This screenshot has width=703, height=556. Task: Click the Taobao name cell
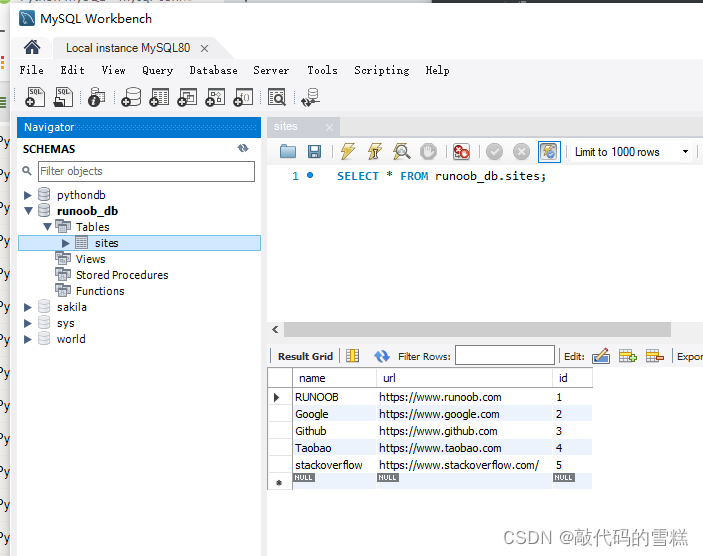click(334, 448)
